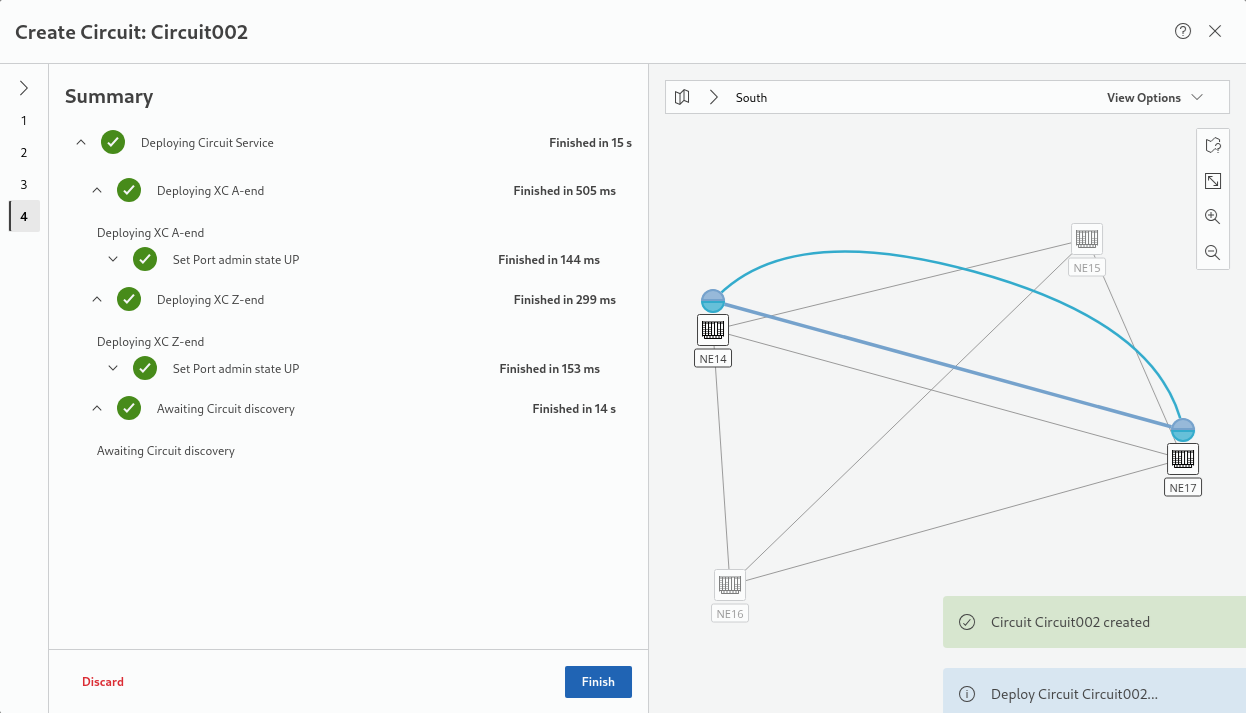Viewport: 1246px width, 713px height.
Task: Click the map icon in breadcrumb
Action: pyautogui.click(x=682, y=98)
